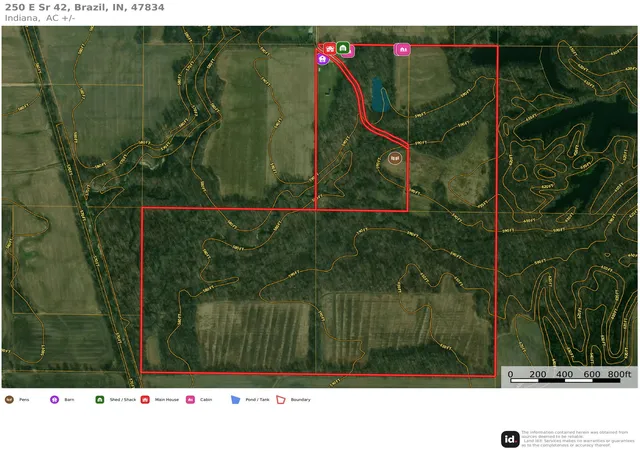This screenshot has height=450, width=640.
Task: Click the 'Pens' legend label
Action: [24, 400]
